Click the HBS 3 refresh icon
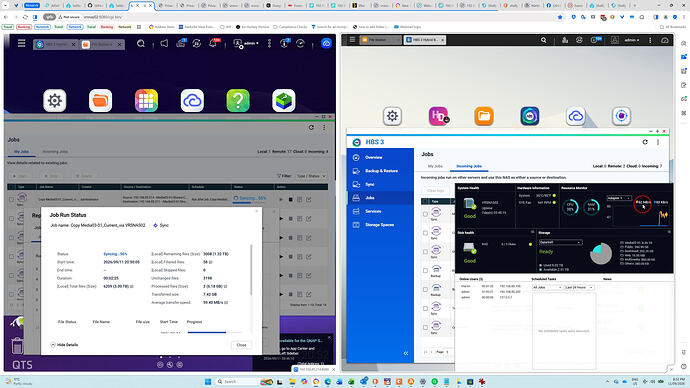 (x=645, y=142)
